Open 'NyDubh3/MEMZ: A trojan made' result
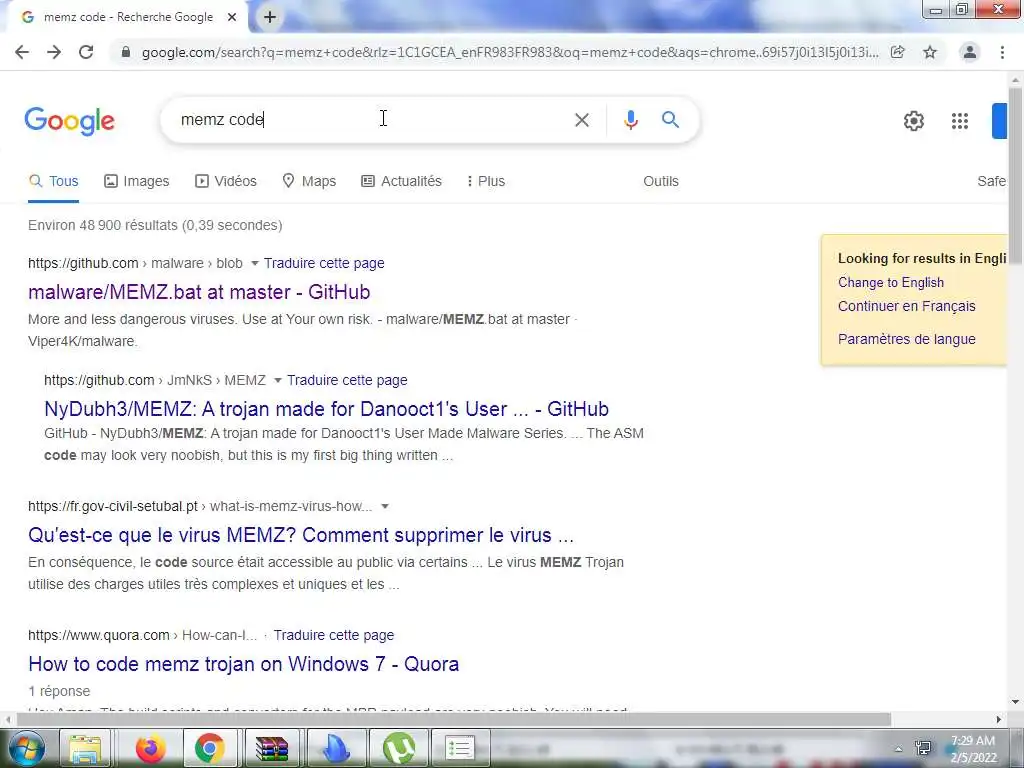 click(x=327, y=409)
